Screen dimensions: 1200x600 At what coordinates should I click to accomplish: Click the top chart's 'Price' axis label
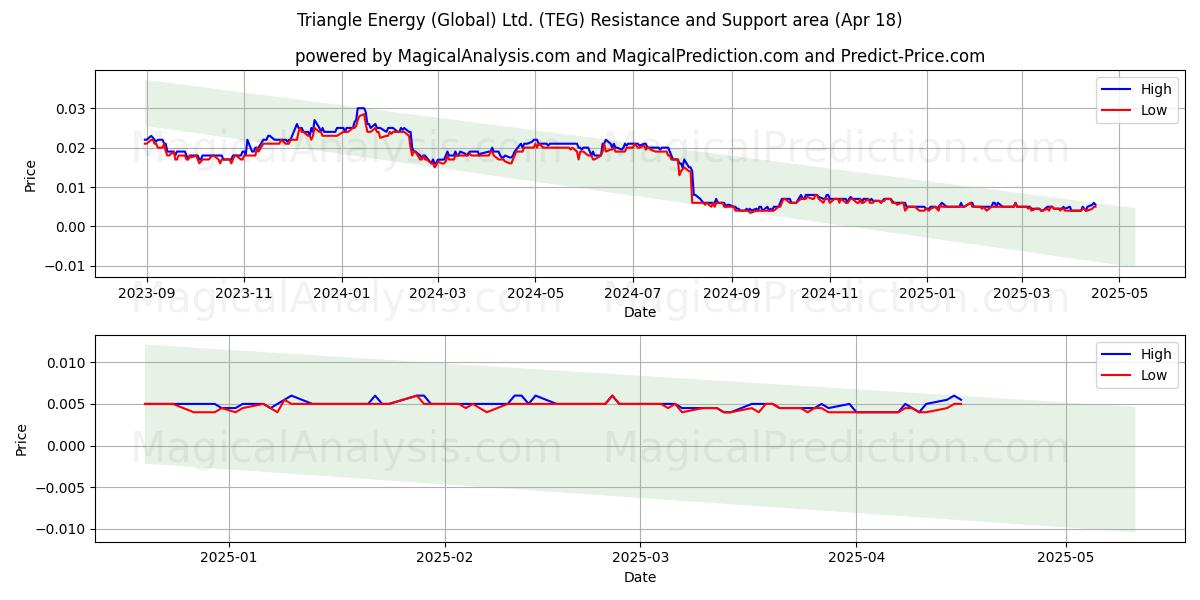coord(30,174)
